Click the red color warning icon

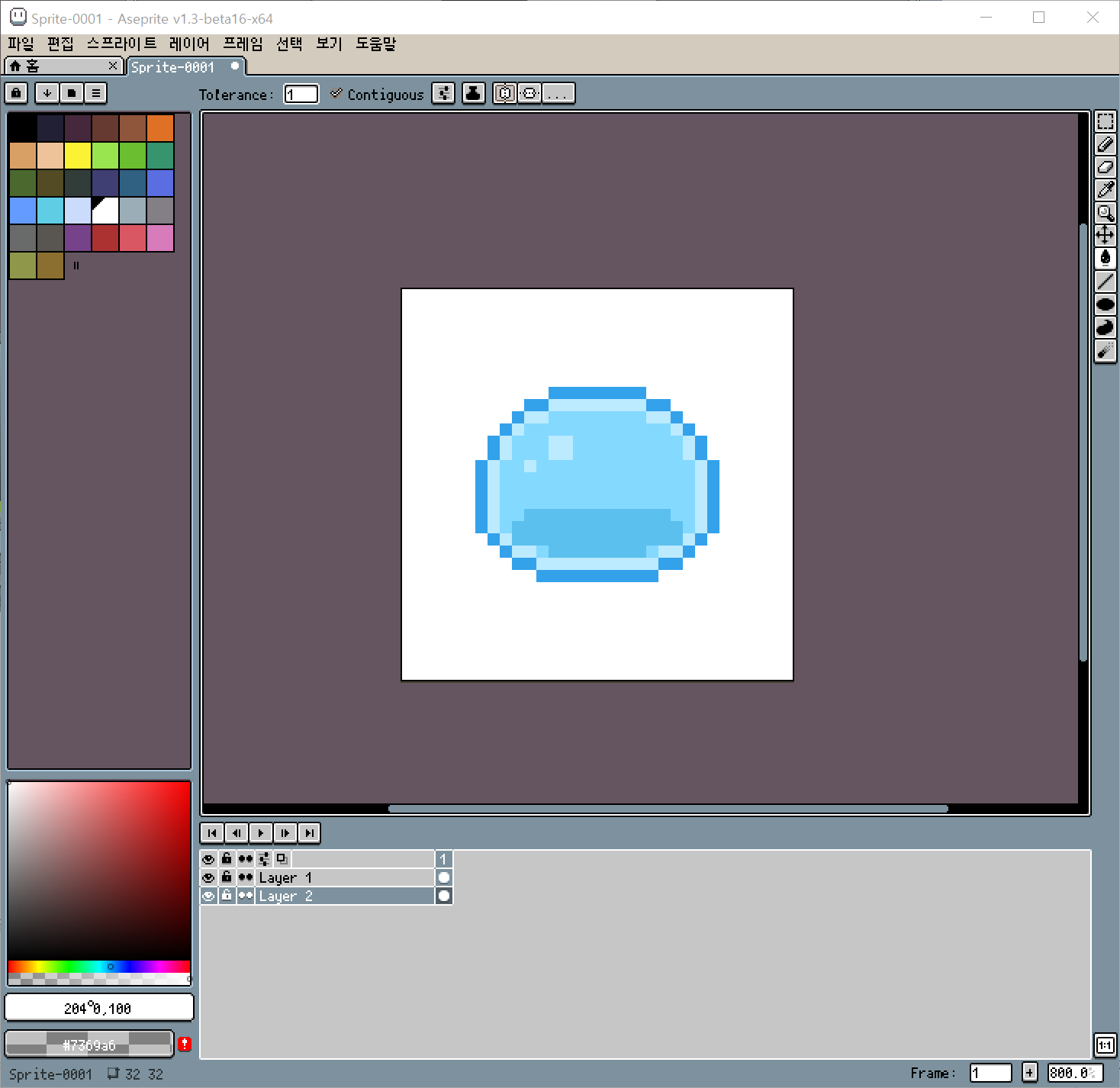(x=185, y=1044)
